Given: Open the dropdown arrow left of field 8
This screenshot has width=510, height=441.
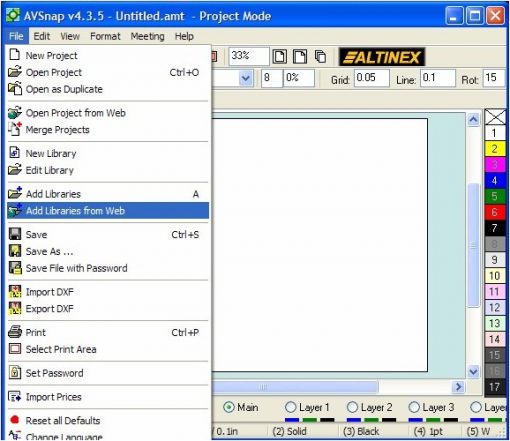Looking at the screenshot, I should [x=246, y=78].
